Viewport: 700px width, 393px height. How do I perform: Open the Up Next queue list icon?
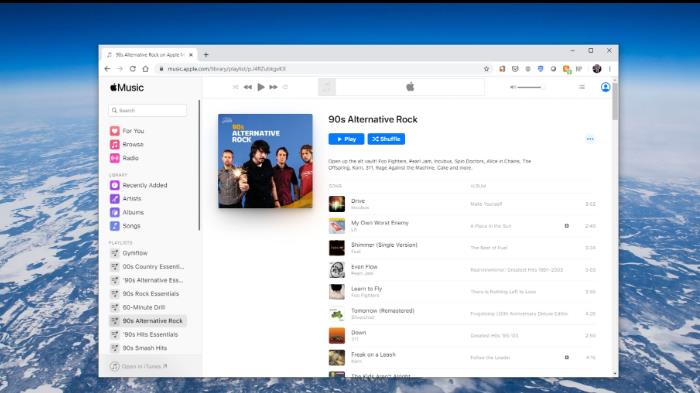click(581, 87)
